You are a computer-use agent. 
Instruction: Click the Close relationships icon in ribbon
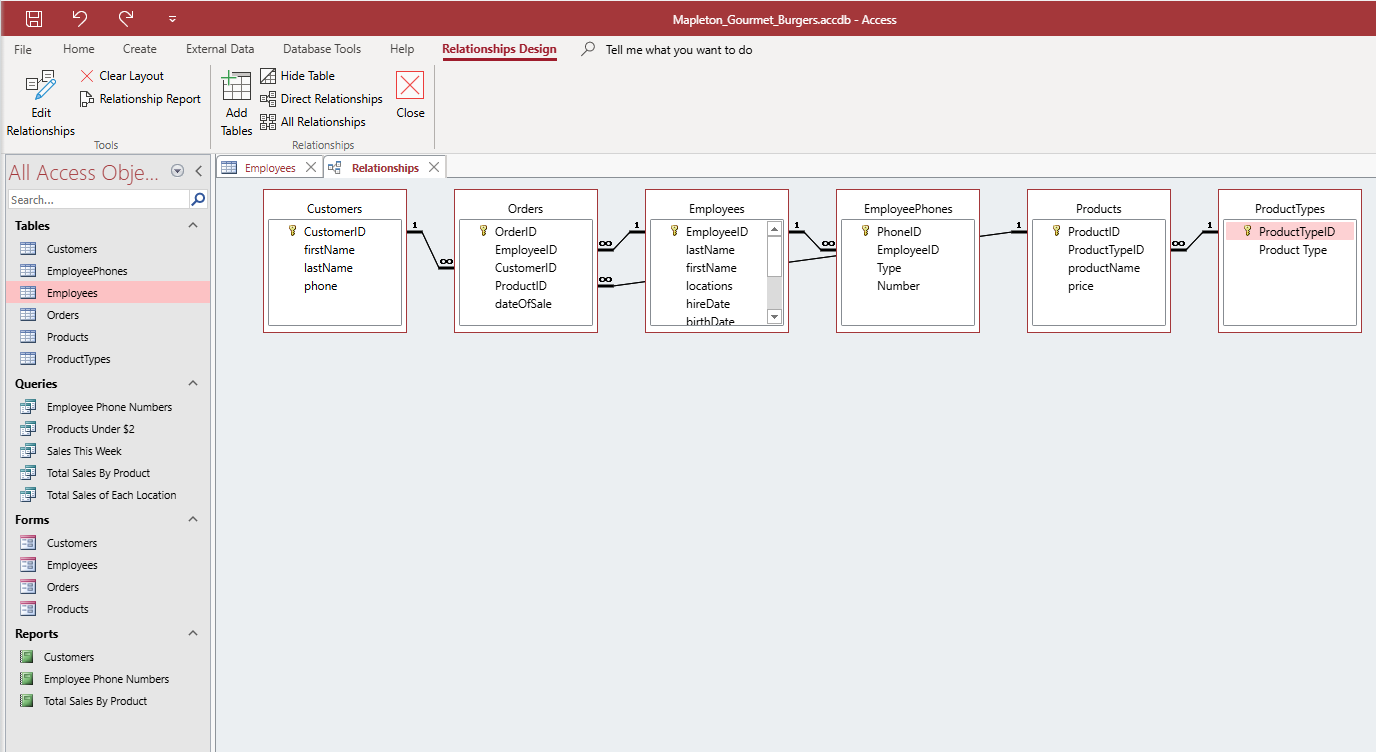[x=410, y=95]
